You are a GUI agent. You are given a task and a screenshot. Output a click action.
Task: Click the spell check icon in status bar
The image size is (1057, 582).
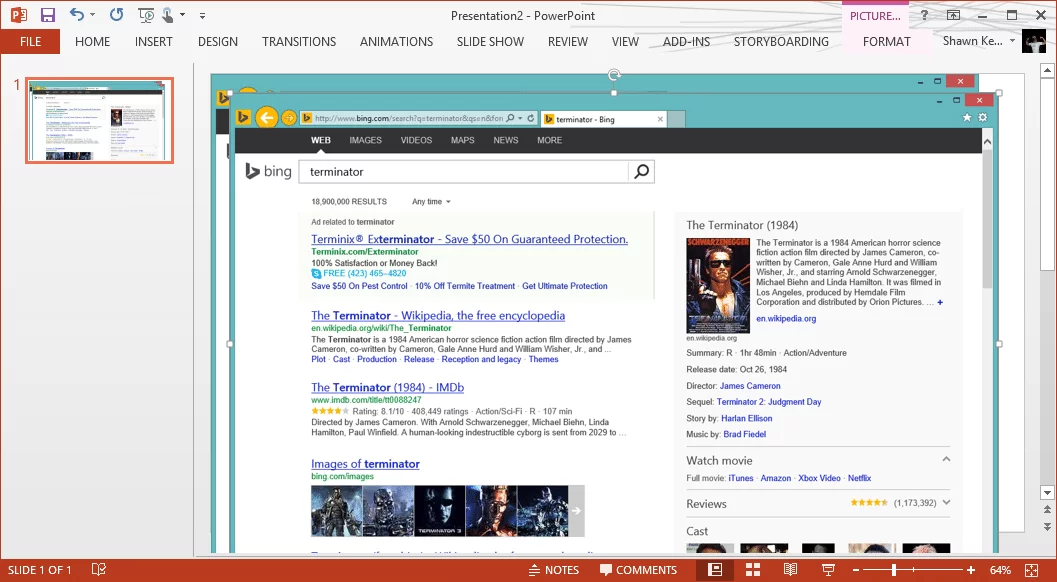click(98, 570)
